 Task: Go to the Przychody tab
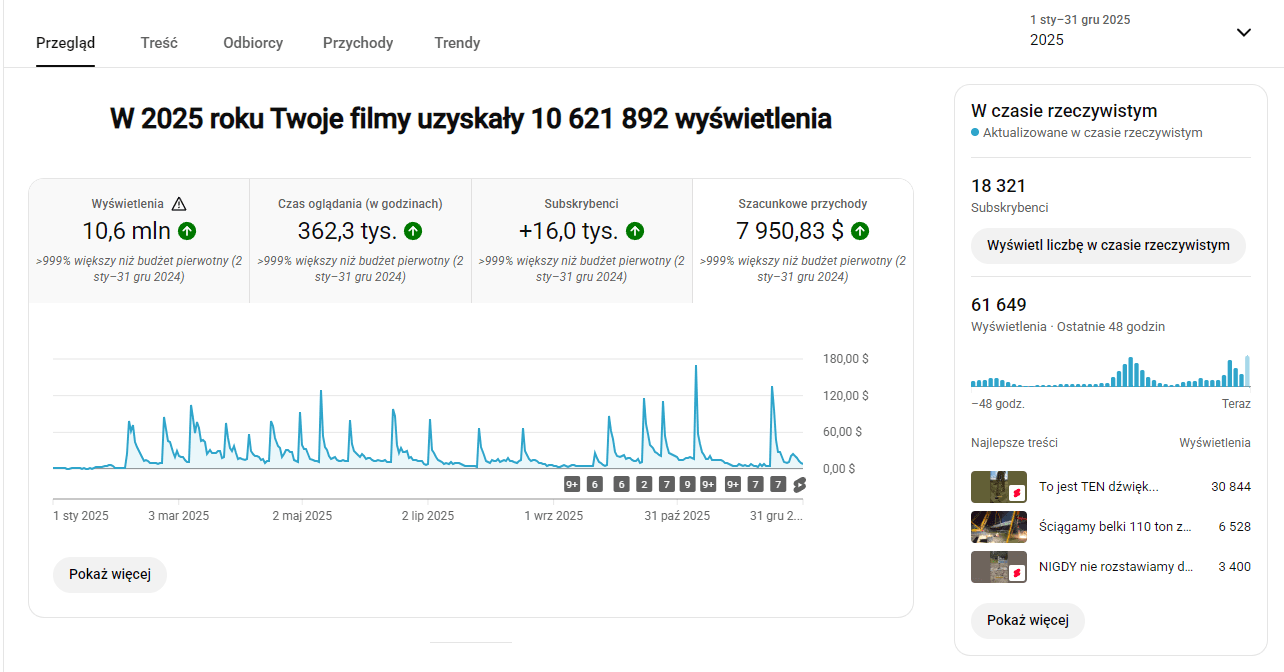[358, 43]
